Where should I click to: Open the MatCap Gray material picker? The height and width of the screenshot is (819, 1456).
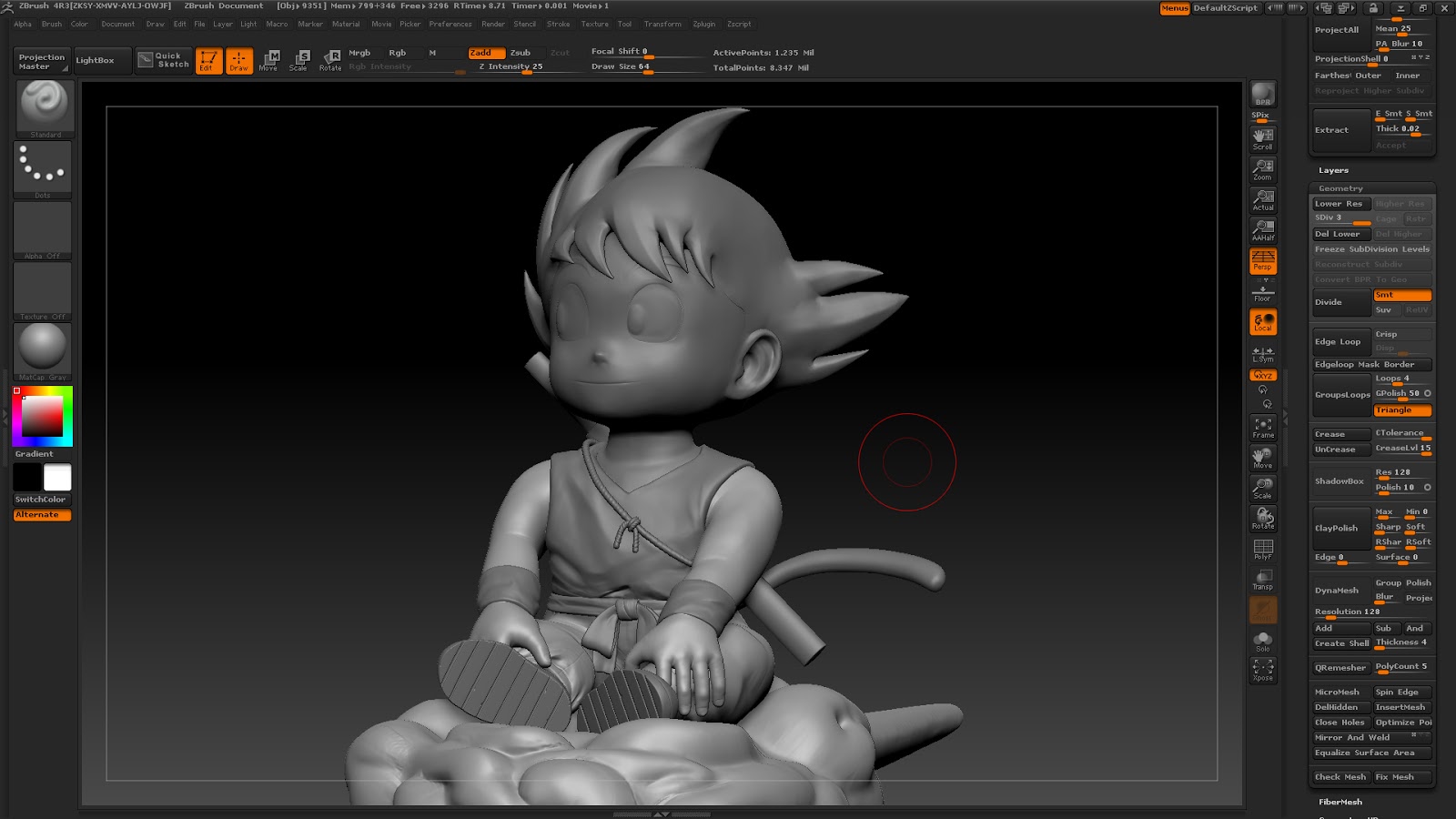tap(43, 351)
